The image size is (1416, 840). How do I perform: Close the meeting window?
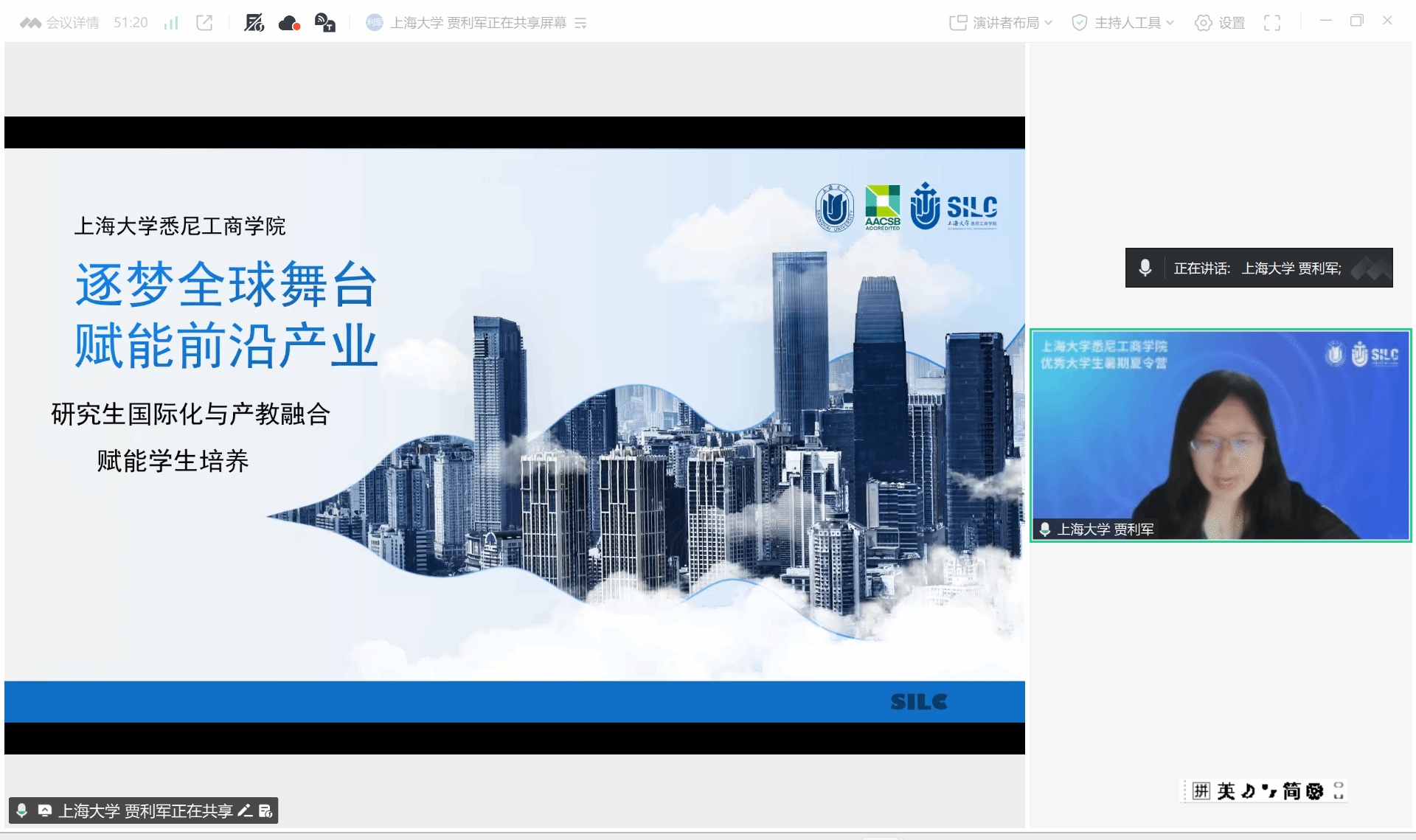pyautogui.click(x=1387, y=21)
